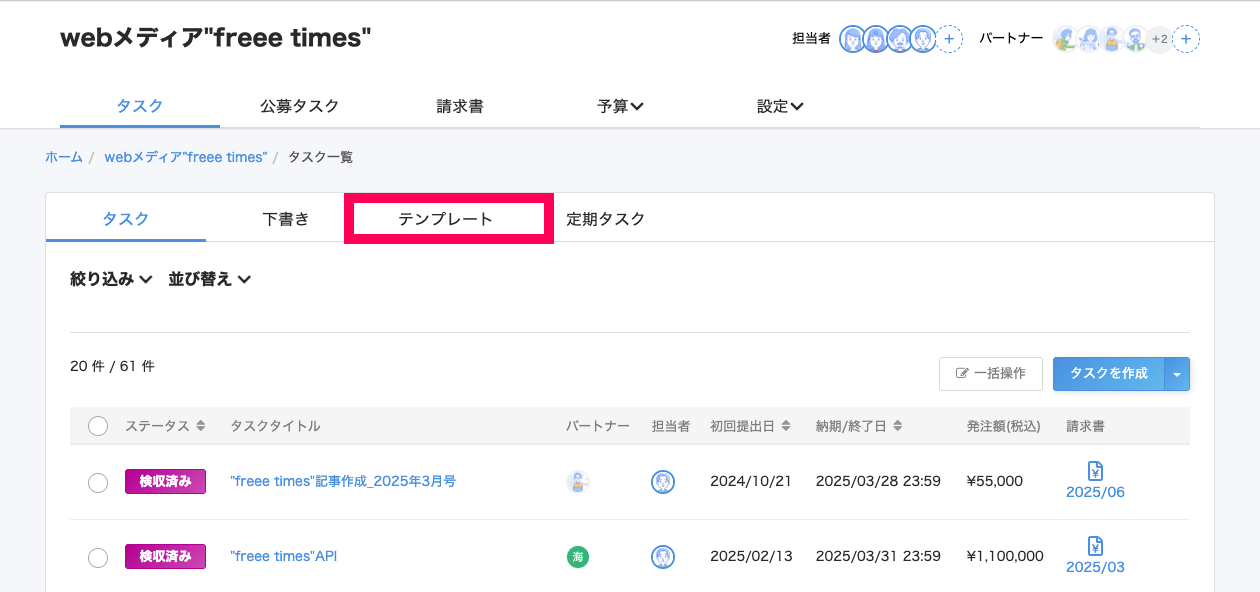This screenshot has height=592, width=1260.
Task: Open the 2025/06 invoice document icon
Action: coord(1095,470)
